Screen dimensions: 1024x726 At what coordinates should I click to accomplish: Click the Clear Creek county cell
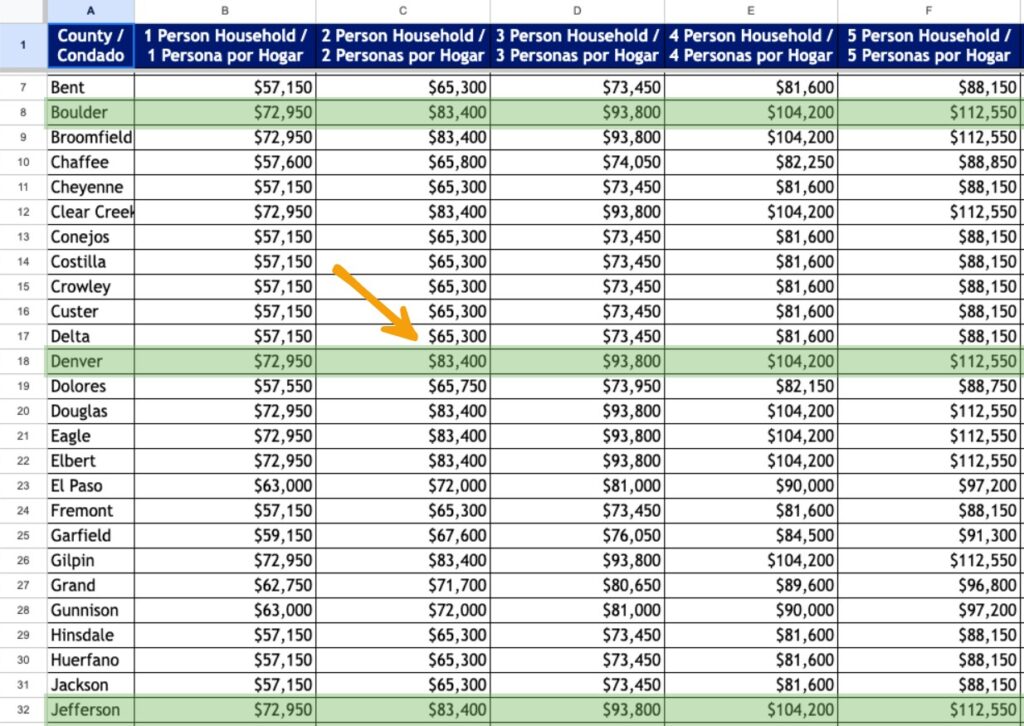pos(90,212)
